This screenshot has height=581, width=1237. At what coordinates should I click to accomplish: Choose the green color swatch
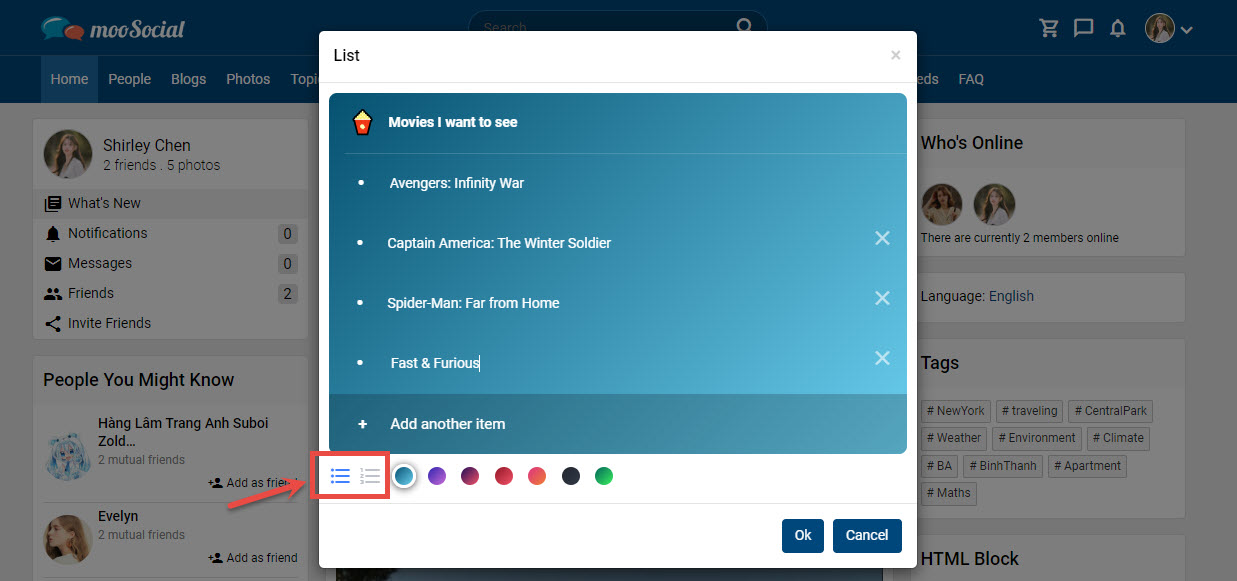point(604,476)
